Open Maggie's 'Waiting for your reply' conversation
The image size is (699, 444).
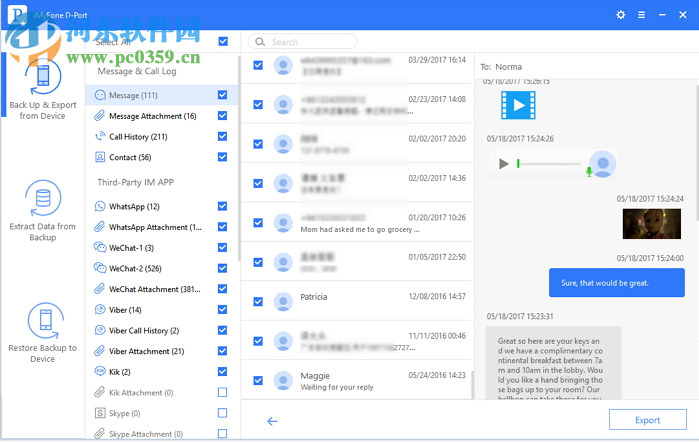coord(357,380)
